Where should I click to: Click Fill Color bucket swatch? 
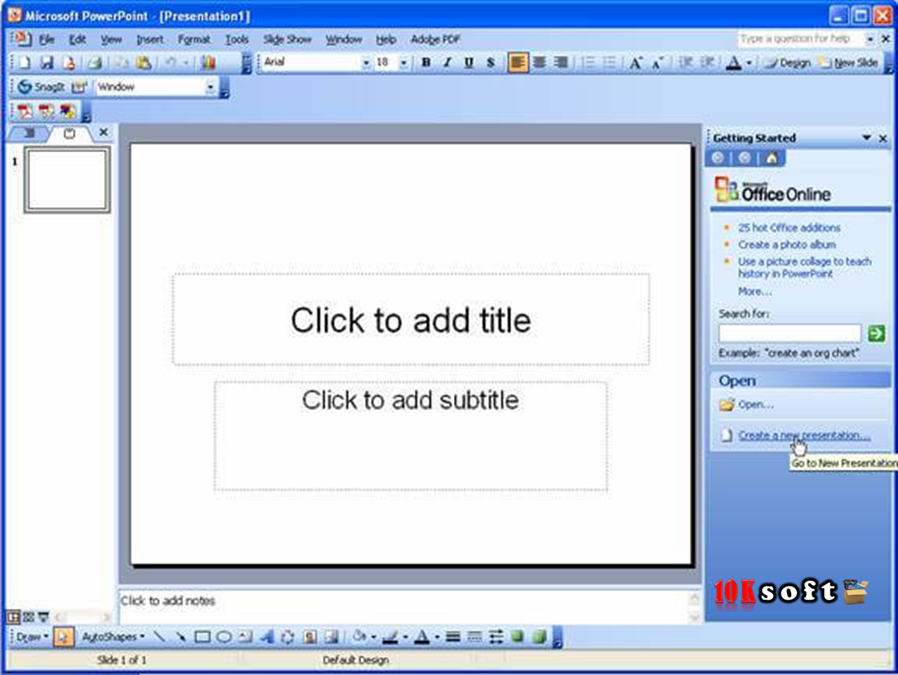pyautogui.click(x=360, y=637)
